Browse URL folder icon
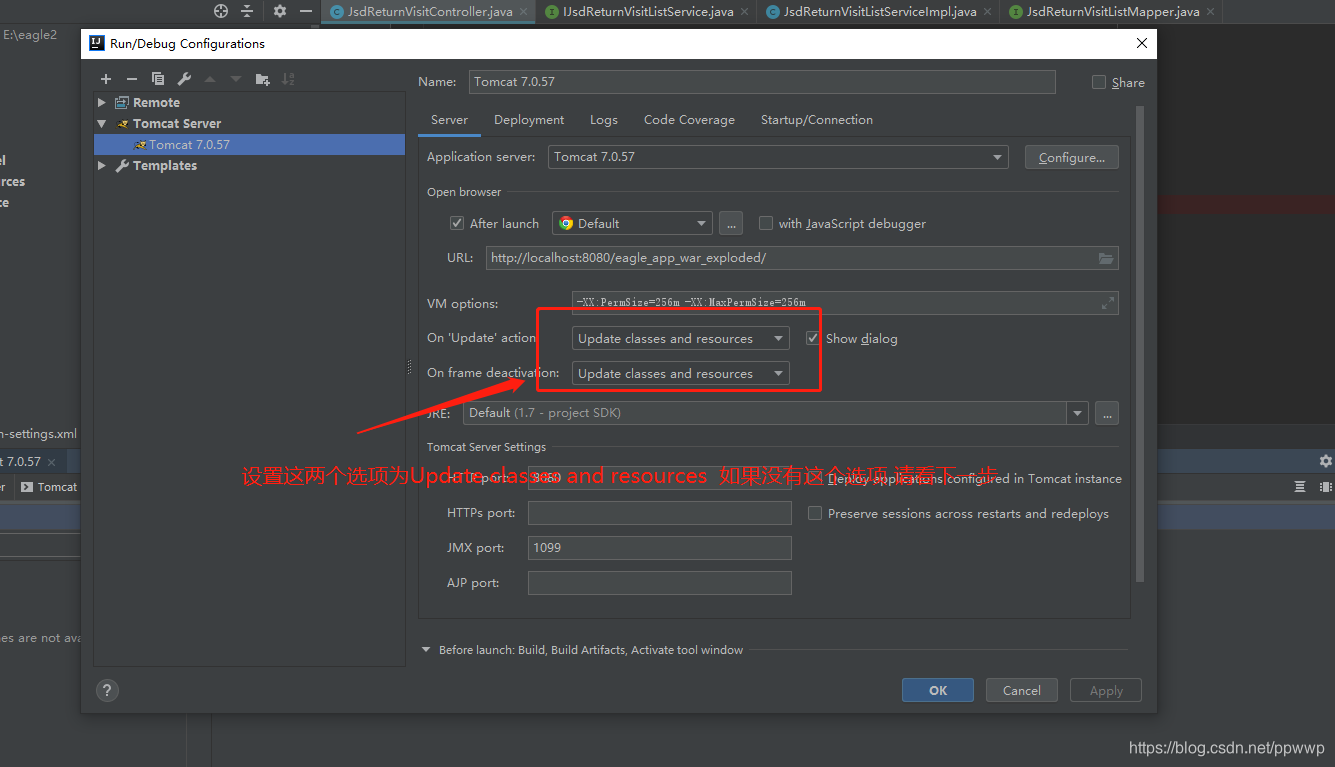The image size is (1335, 767). point(1105,258)
